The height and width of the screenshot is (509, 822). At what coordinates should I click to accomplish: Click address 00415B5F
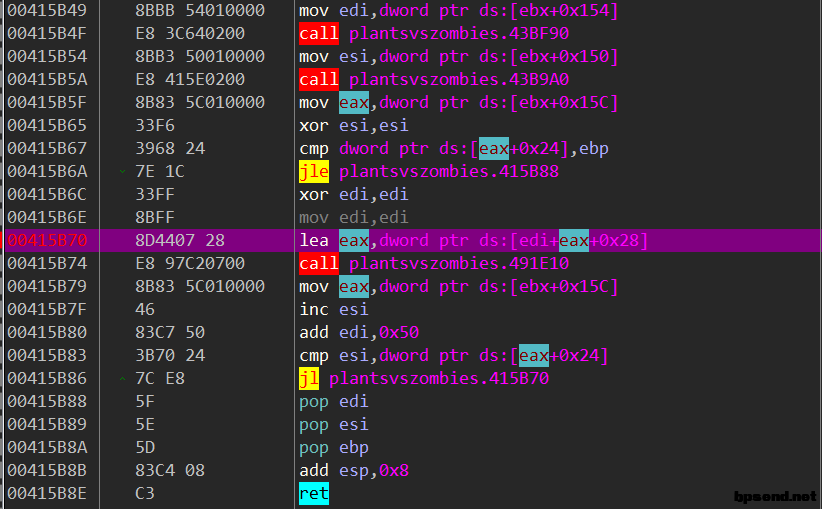click(47, 102)
